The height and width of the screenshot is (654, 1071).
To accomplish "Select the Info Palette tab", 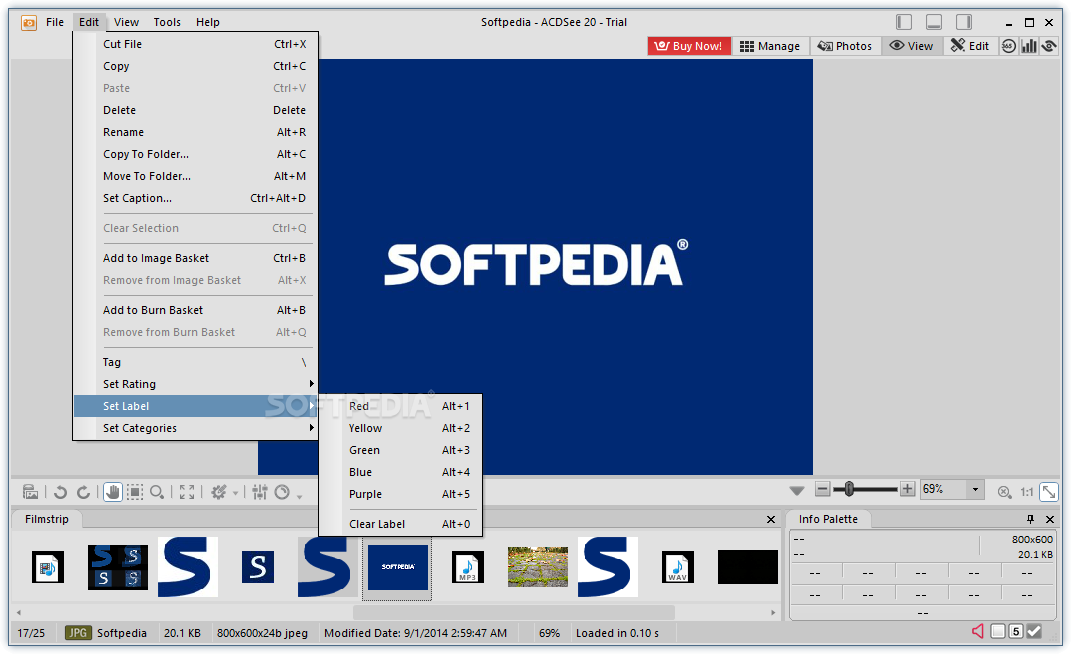I will (828, 519).
